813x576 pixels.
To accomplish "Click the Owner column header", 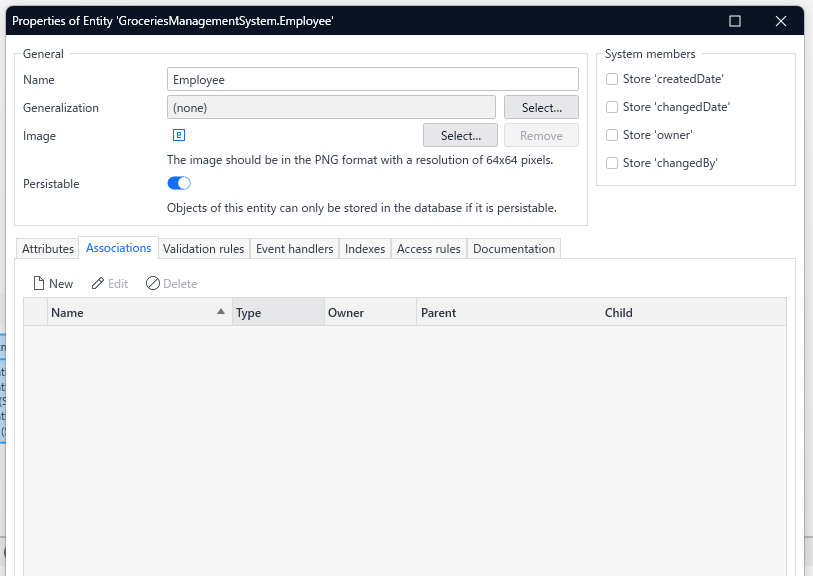I will click(x=370, y=312).
